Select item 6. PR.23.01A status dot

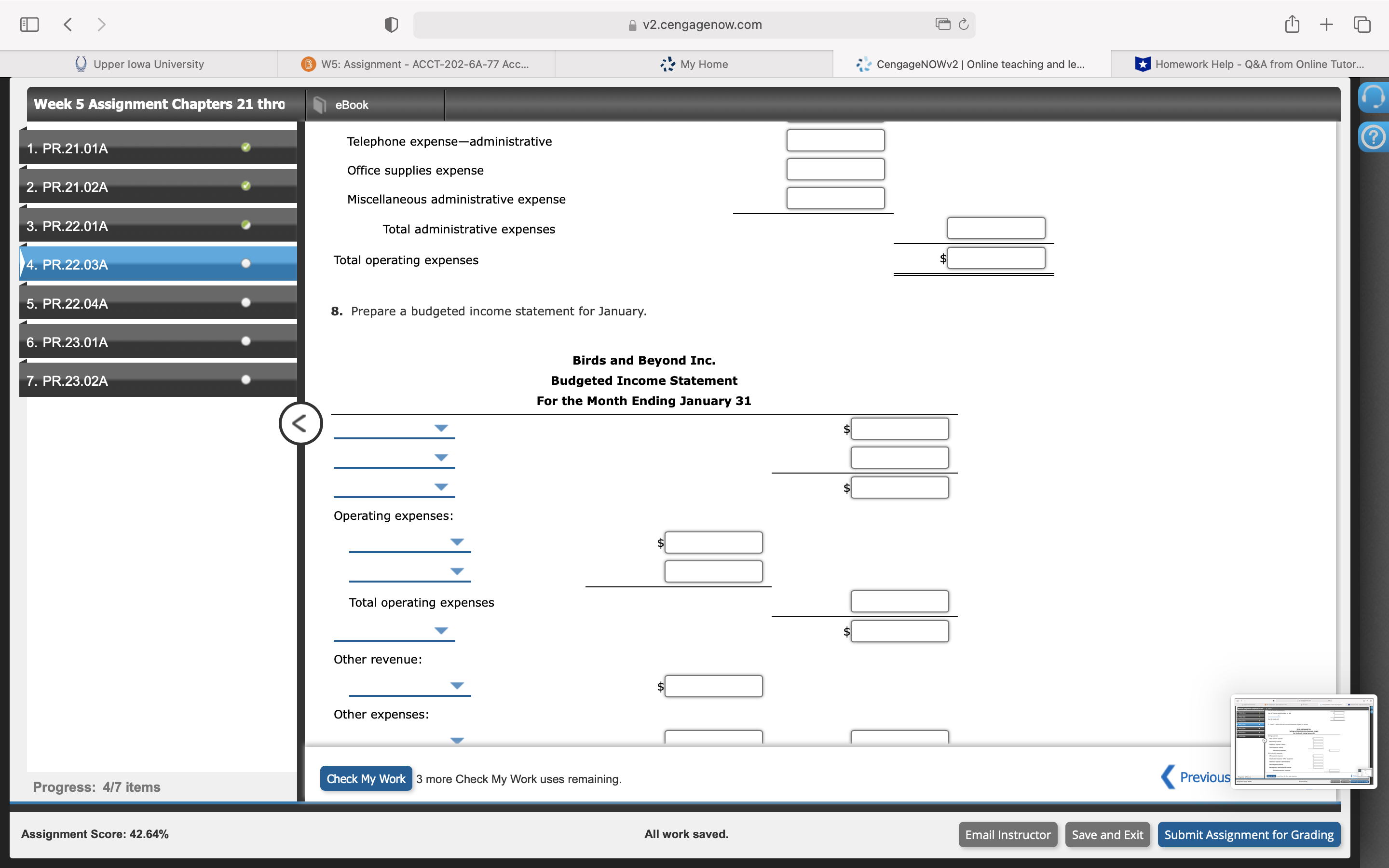click(246, 341)
